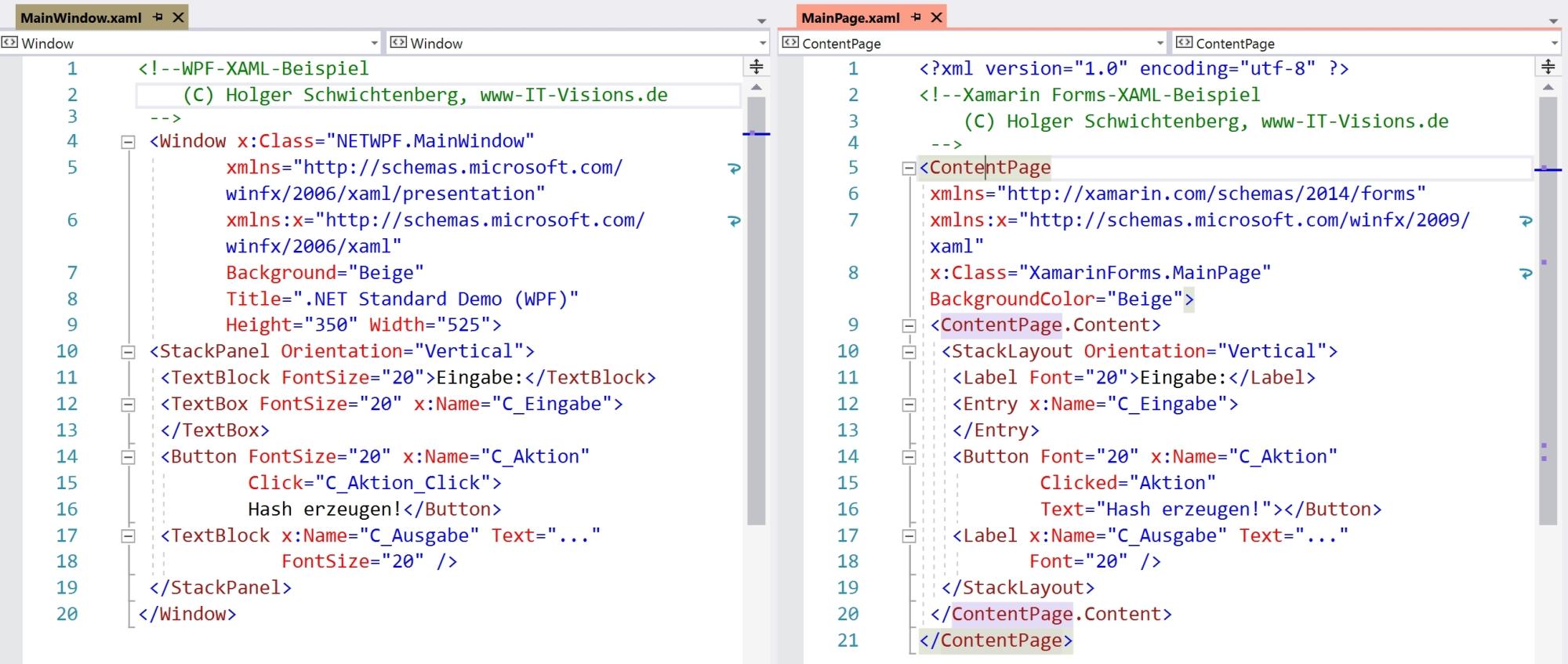Click the word-wrap glyph on MainWindow.xaml line 6
Image resolution: width=1568 pixels, height=664 pixels.
pos(735,221)
